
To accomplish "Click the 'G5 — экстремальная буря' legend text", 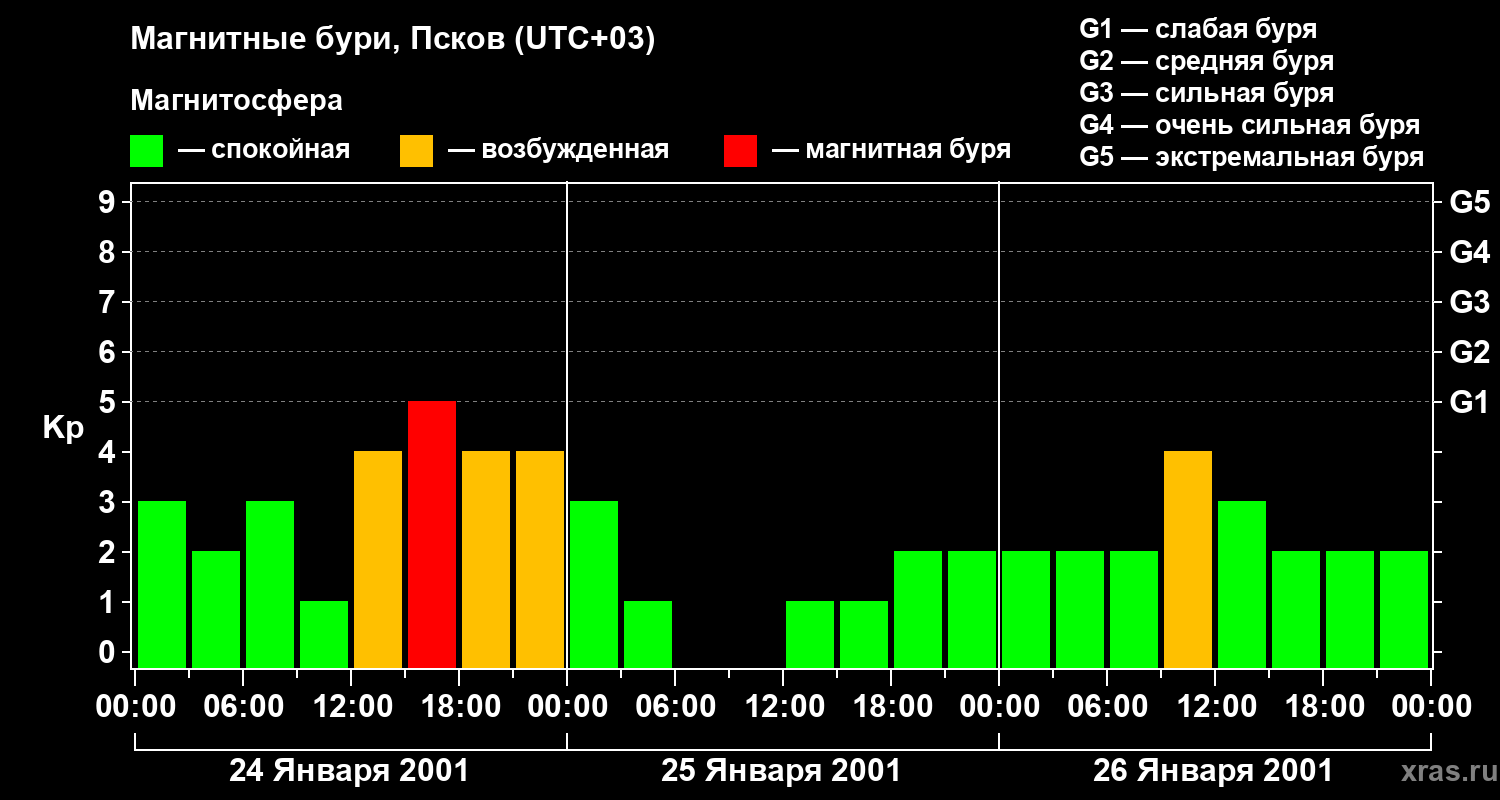I will click(1251, 158).
